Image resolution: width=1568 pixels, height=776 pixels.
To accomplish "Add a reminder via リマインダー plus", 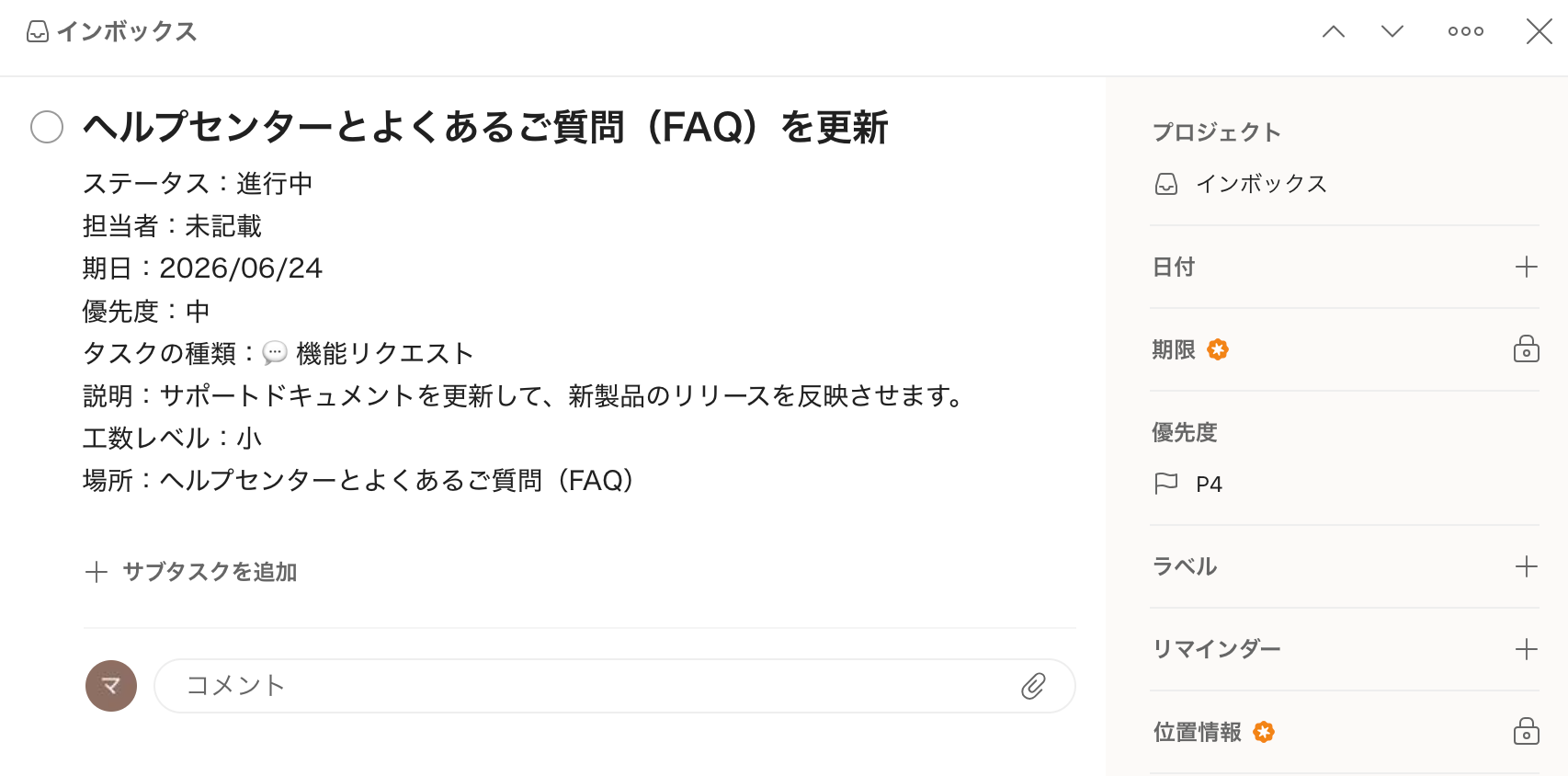I will click(x=1526, y=649).
